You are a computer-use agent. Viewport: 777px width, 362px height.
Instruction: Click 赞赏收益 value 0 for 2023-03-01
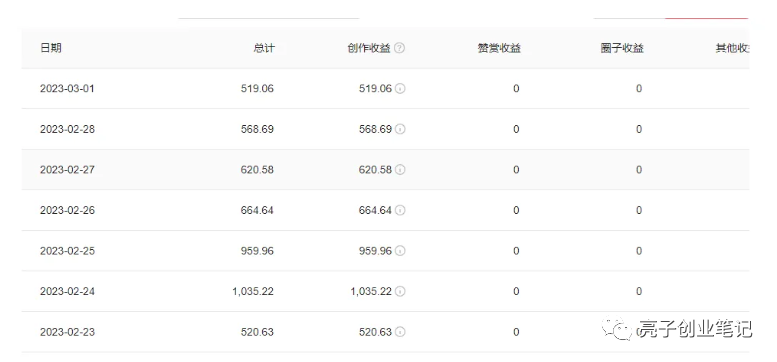pos(516,89)
